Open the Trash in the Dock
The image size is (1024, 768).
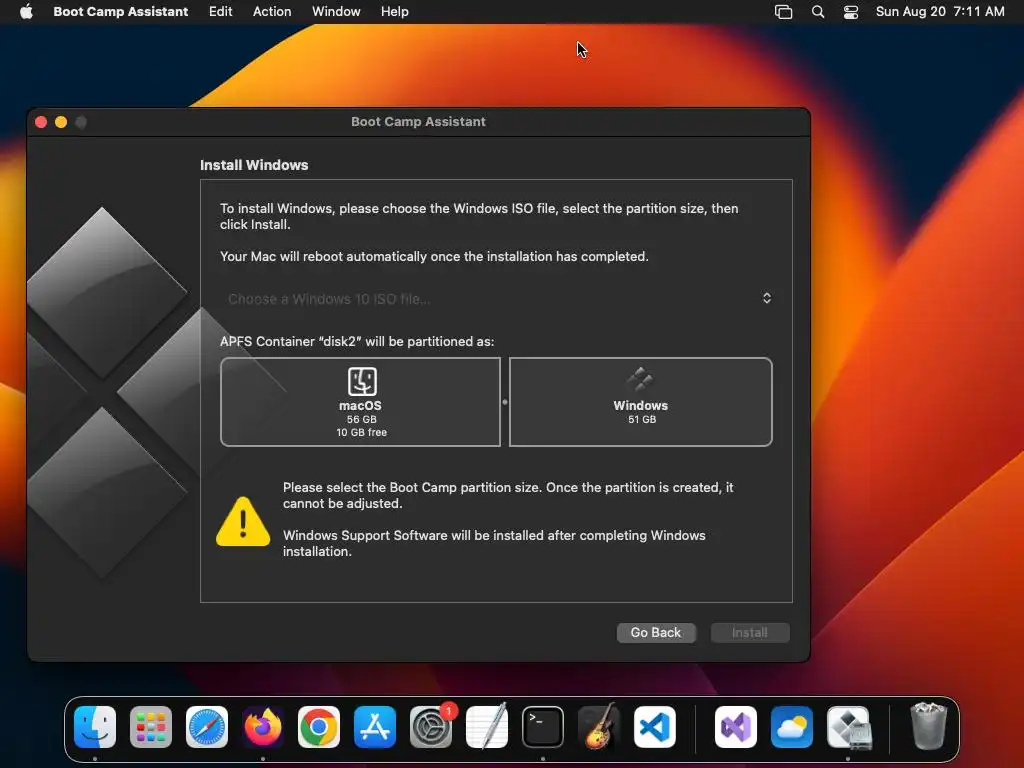click(928, 726)
